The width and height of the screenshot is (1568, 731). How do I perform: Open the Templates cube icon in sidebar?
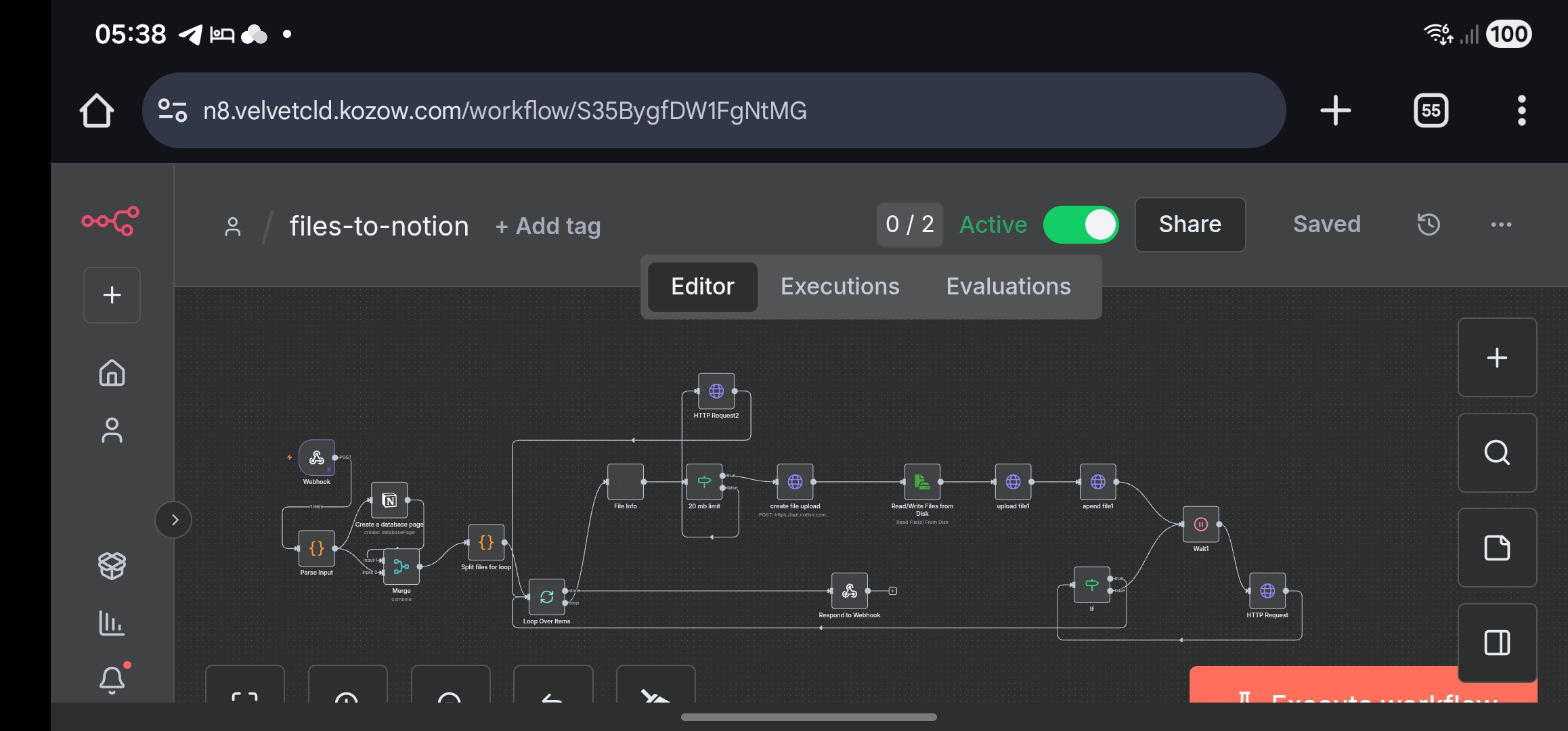point(112,565)
